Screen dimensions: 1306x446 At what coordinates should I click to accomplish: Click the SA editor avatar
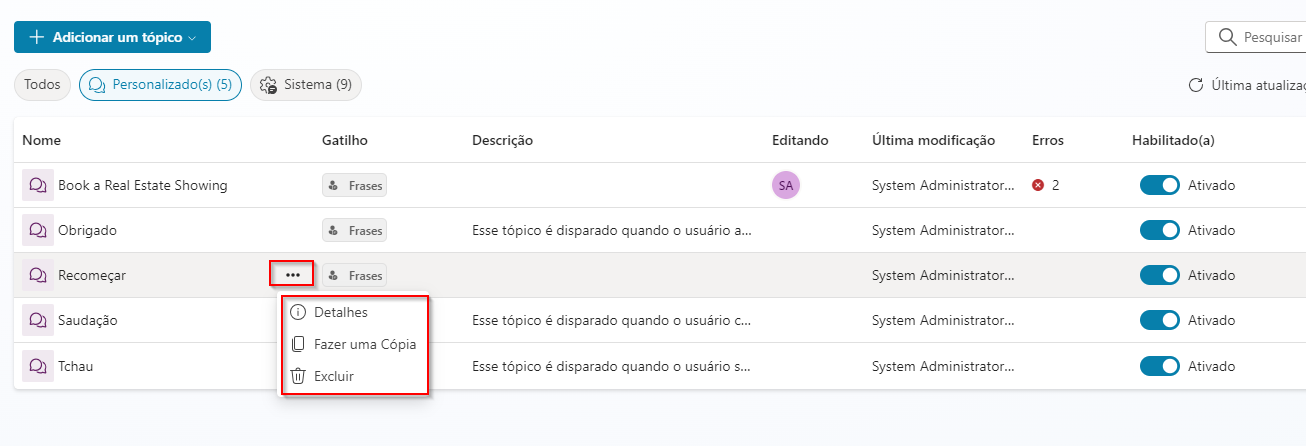coord(786,185)
